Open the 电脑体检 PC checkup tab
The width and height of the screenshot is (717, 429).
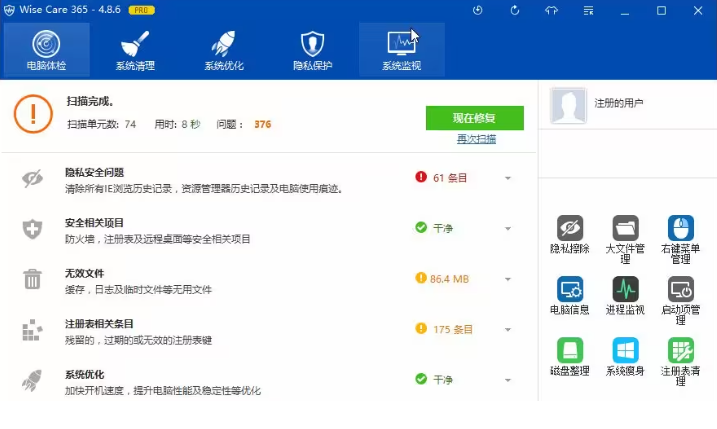tap(46, 50)
